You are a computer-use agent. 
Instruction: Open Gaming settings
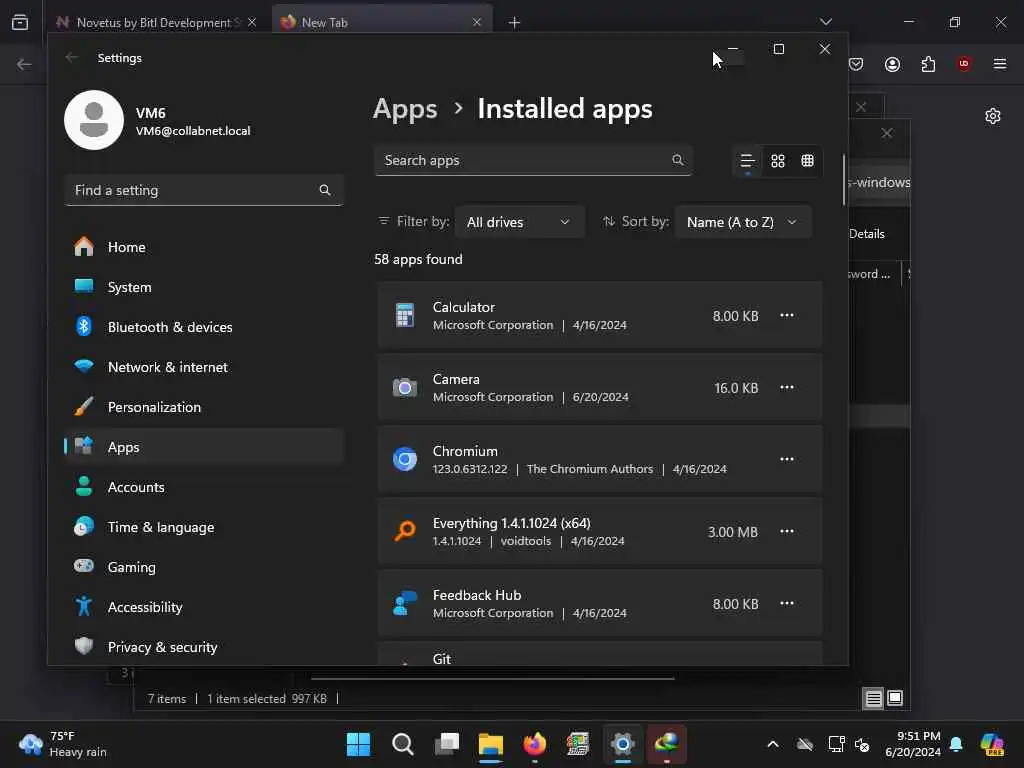click(204, 567)
